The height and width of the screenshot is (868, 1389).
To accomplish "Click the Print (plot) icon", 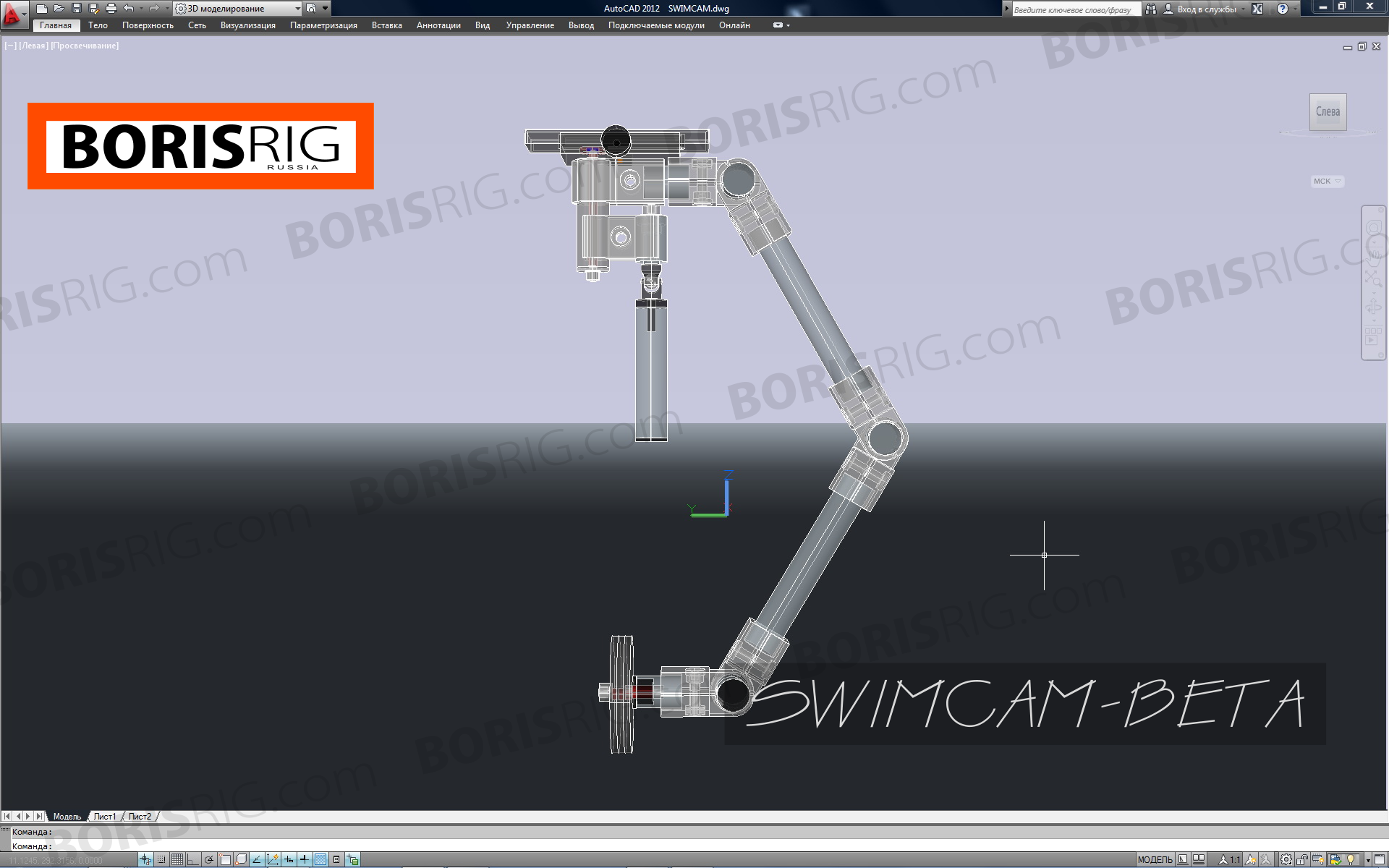I will 111,9.
